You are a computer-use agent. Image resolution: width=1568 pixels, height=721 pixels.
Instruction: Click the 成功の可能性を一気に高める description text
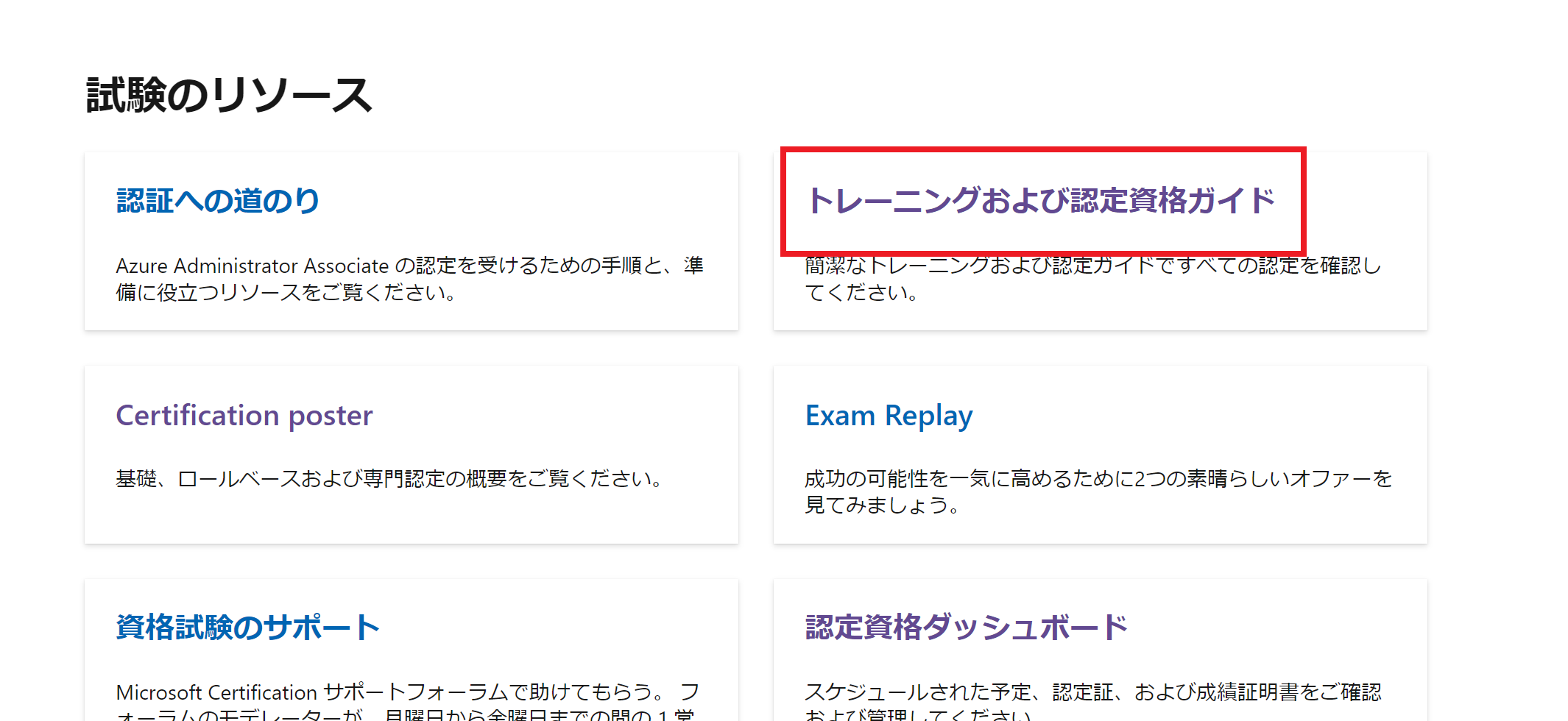click(x=1098, y=492)
